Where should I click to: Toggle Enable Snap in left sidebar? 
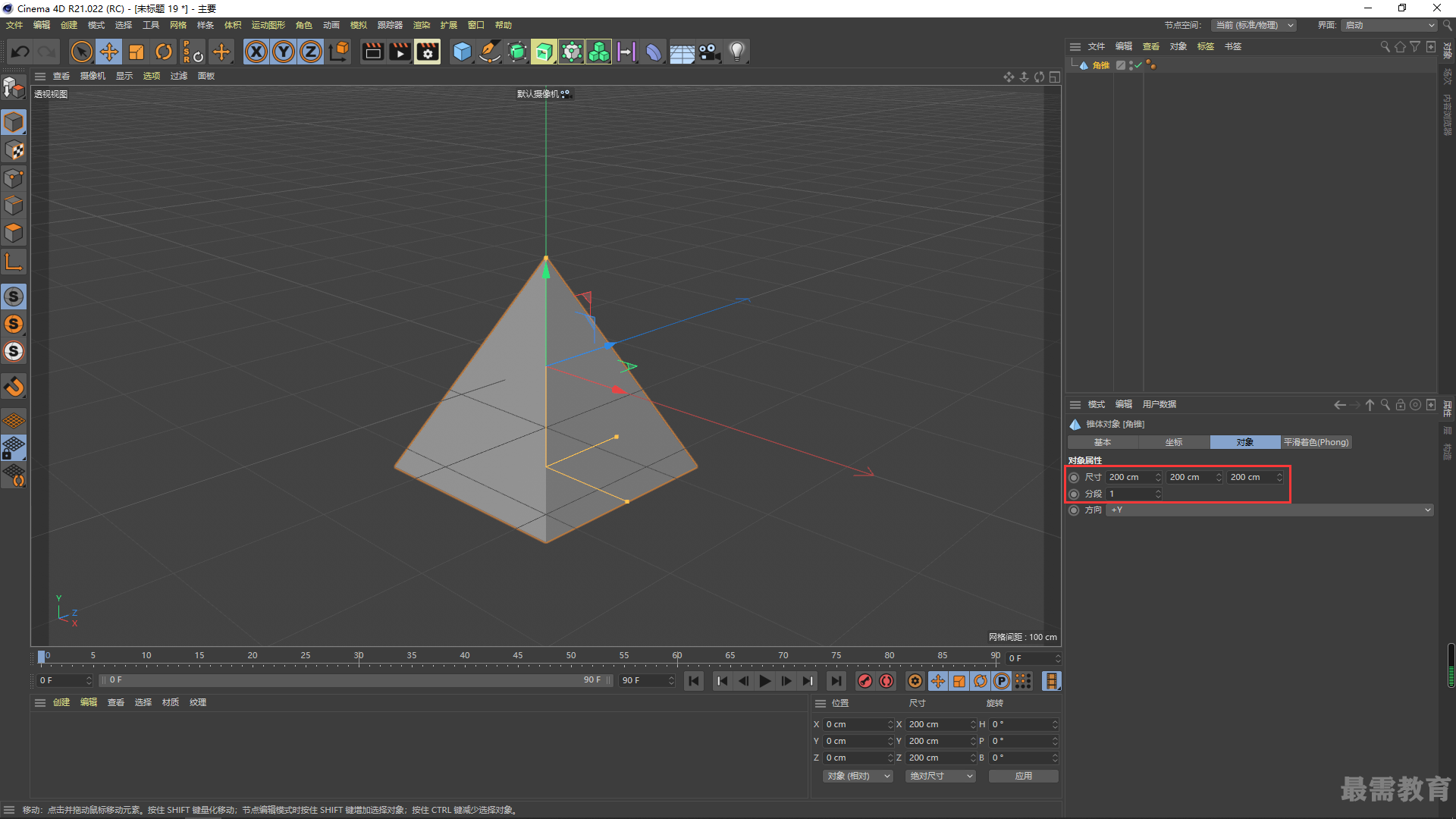coord(14,387)
